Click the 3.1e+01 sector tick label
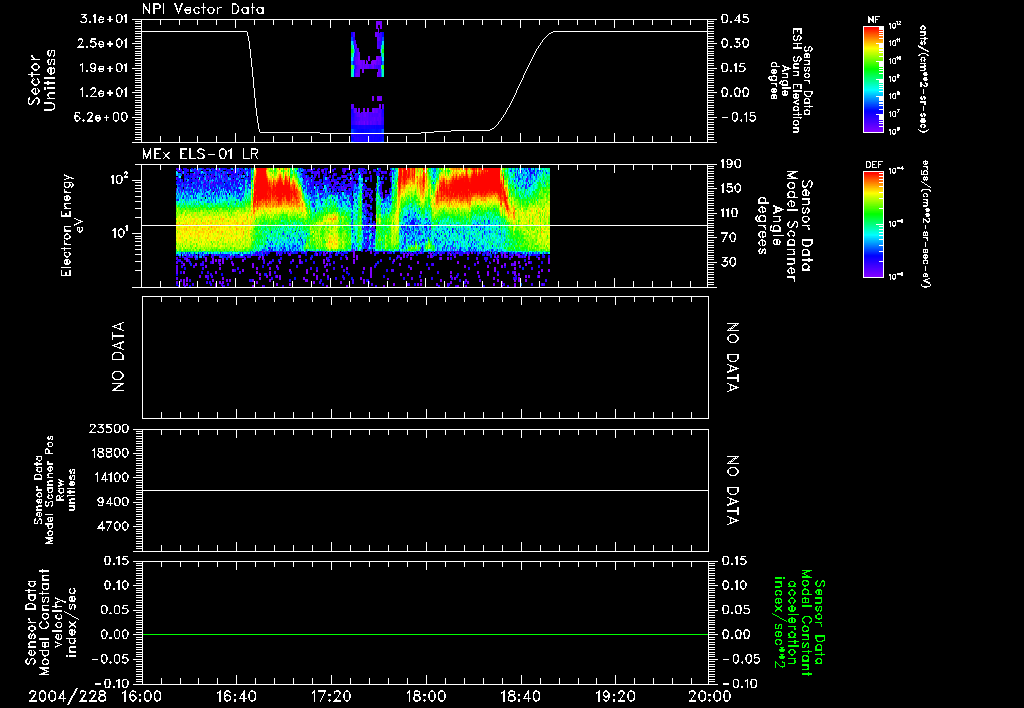This screenshot has height=708, width=1024. (104, 19)
